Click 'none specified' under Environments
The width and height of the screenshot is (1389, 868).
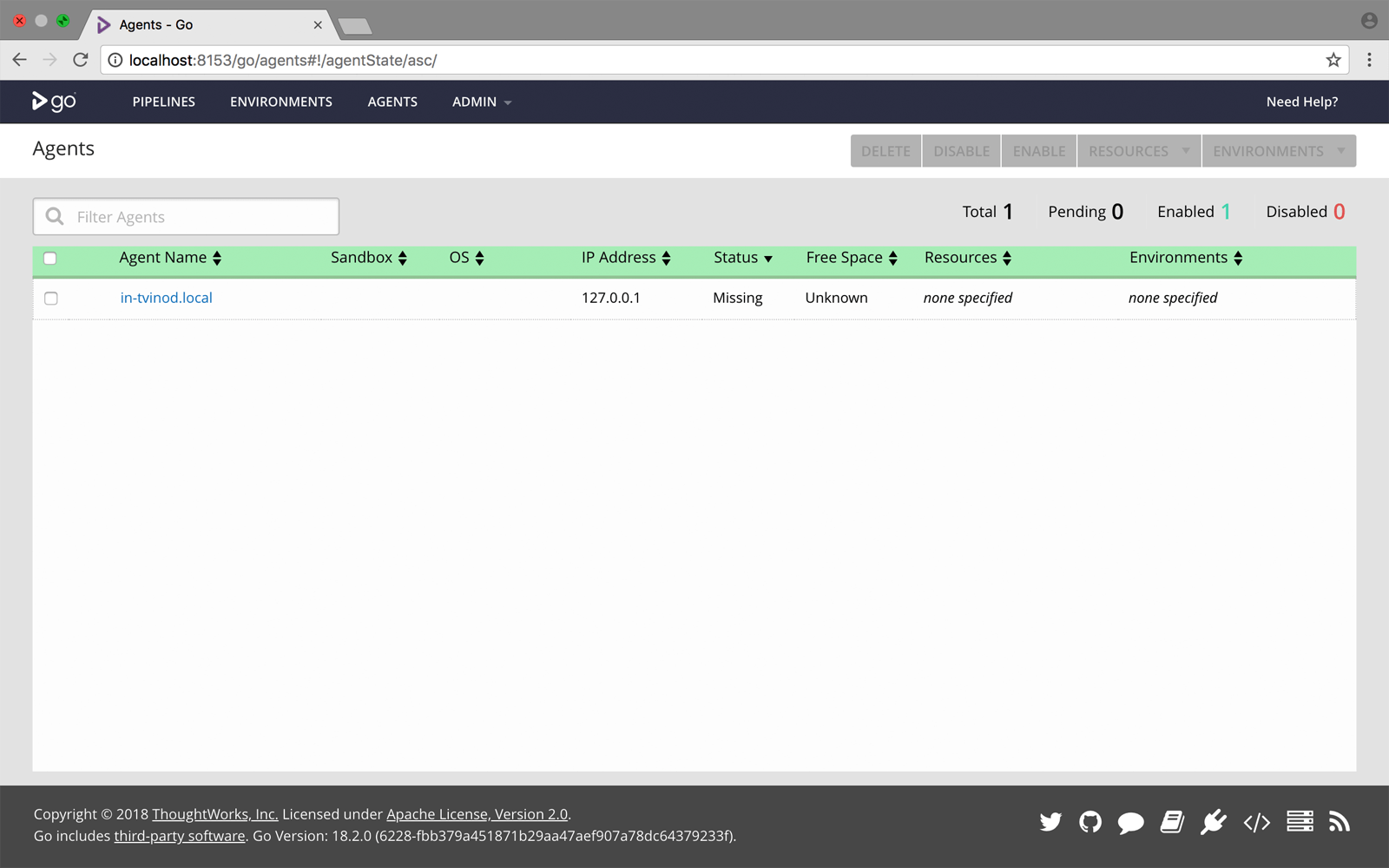click(x=1173, y=298)
